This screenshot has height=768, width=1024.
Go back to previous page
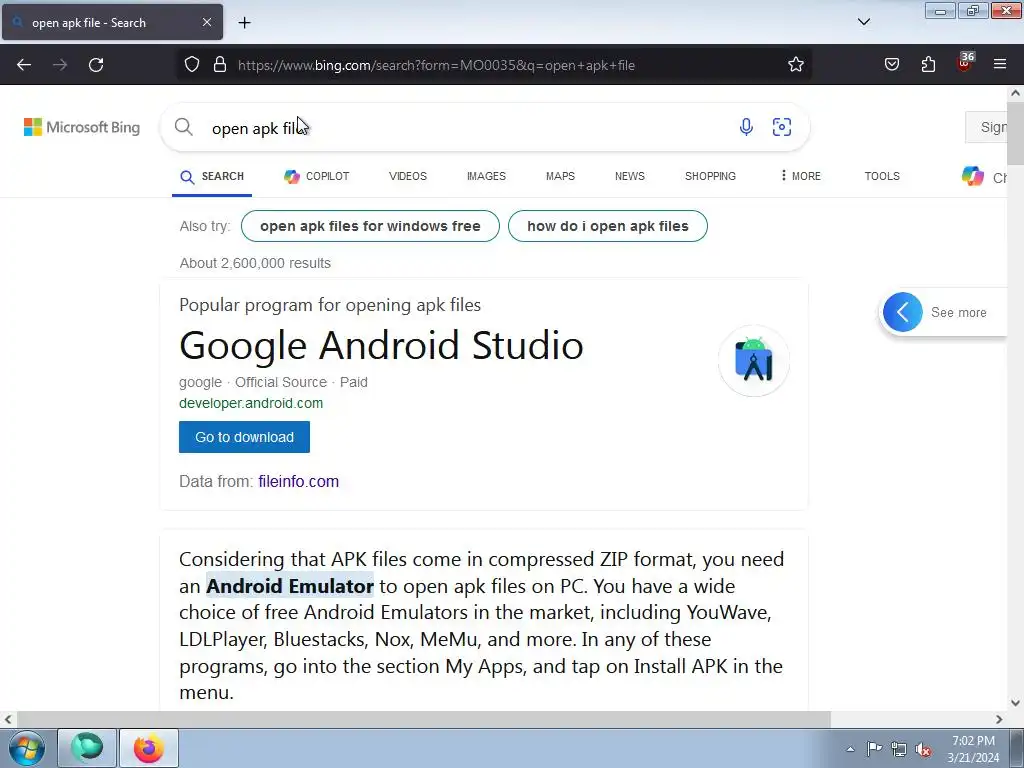[24, 65]
